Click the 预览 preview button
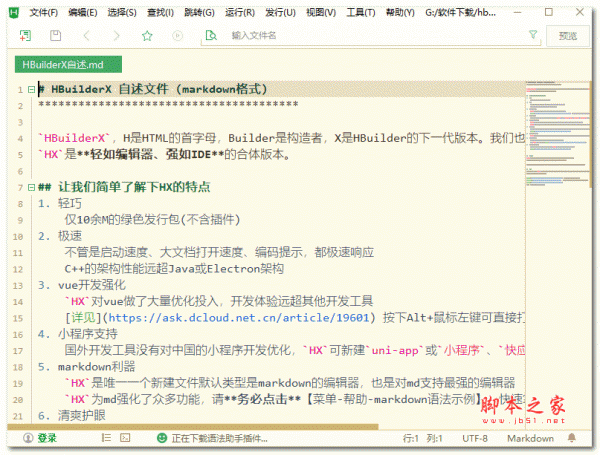600x455 pixels. [568, 36]
